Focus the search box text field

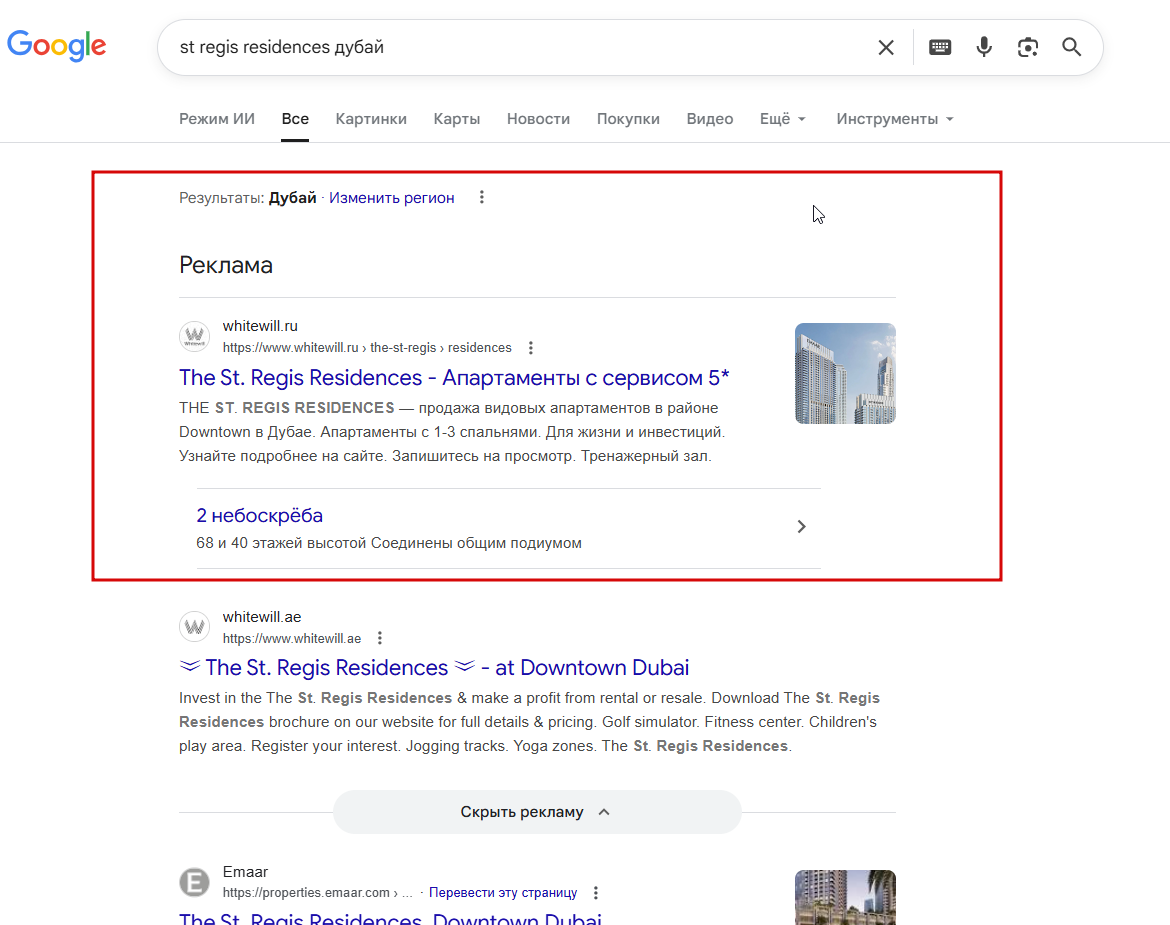[522, 47]
